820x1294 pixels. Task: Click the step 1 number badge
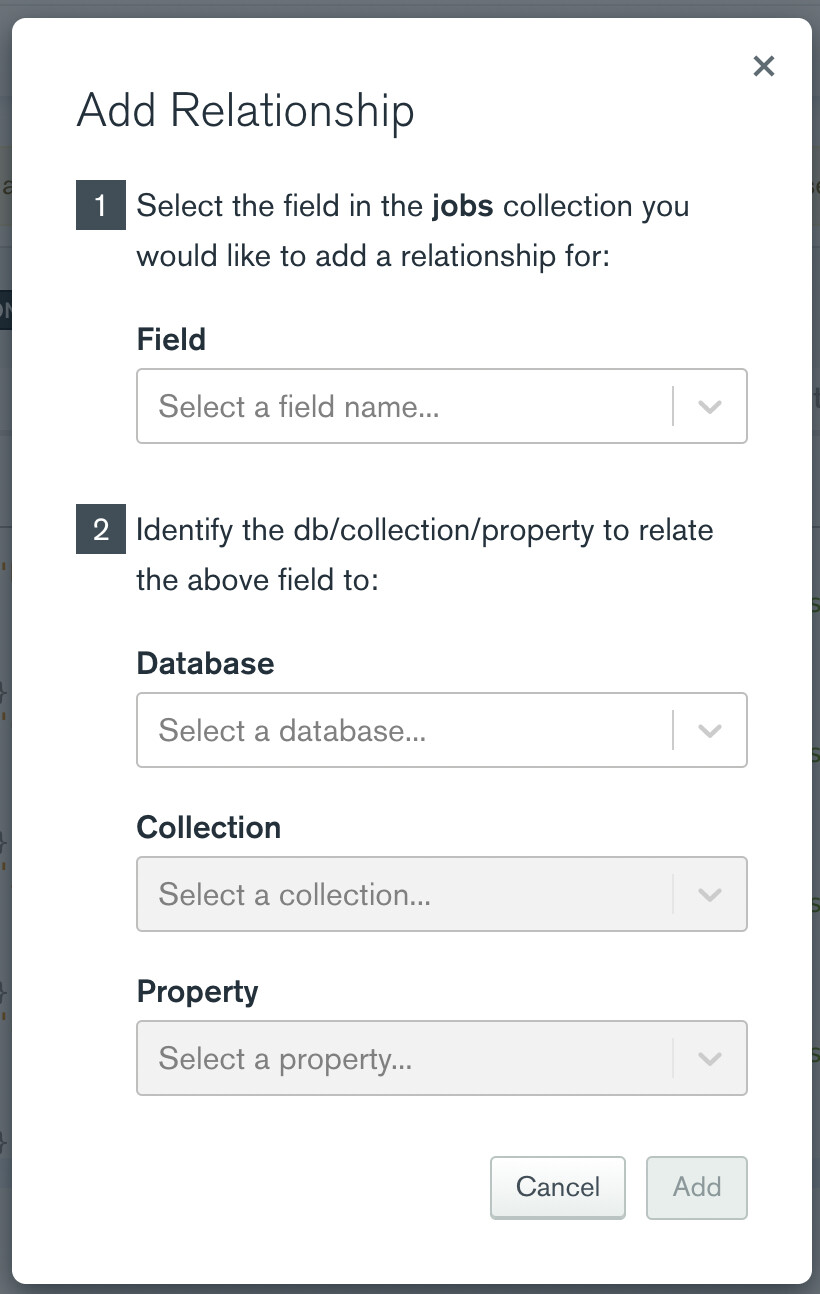click(x=101, y=206)
